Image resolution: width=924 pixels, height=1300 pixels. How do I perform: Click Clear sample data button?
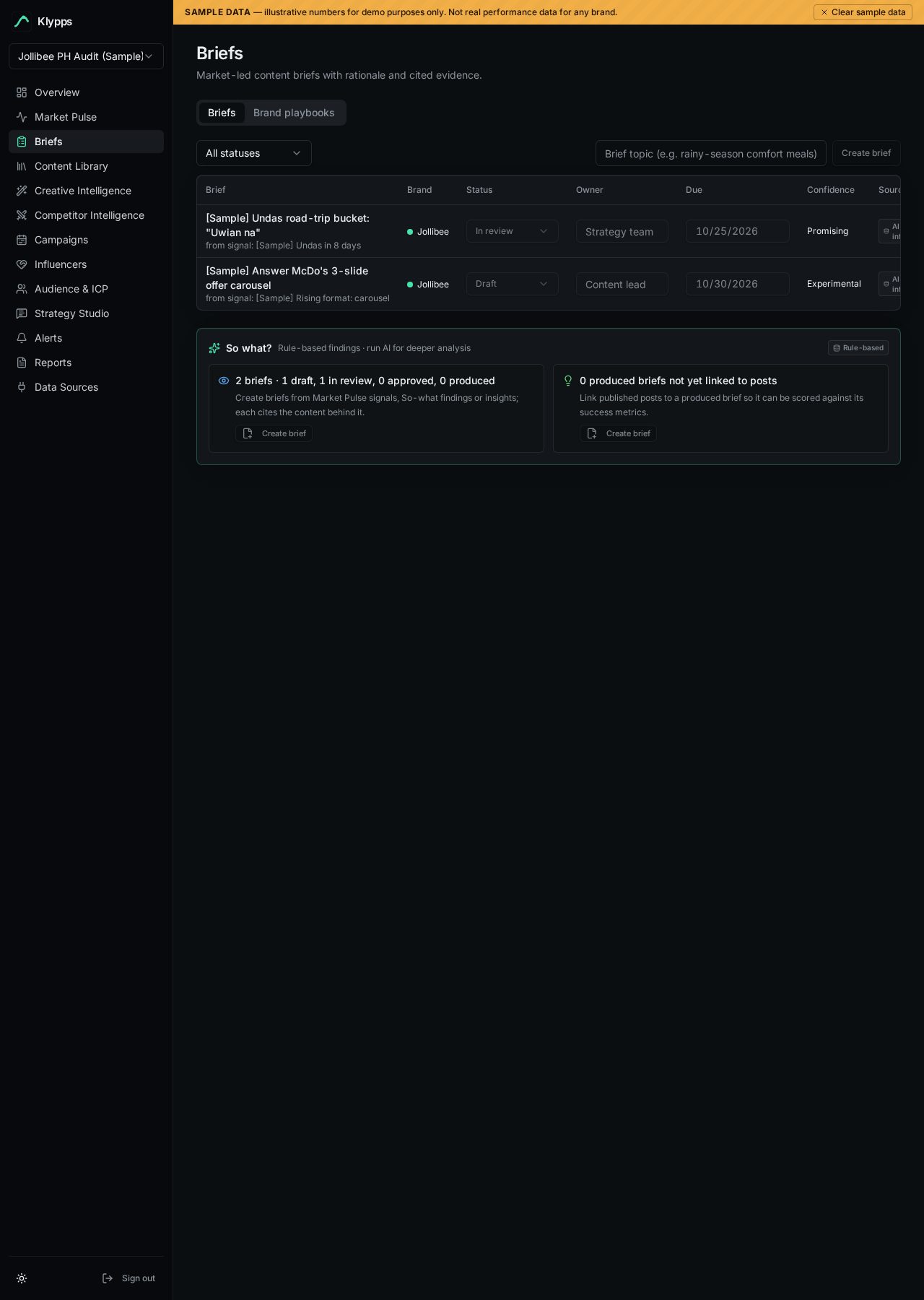863,12
